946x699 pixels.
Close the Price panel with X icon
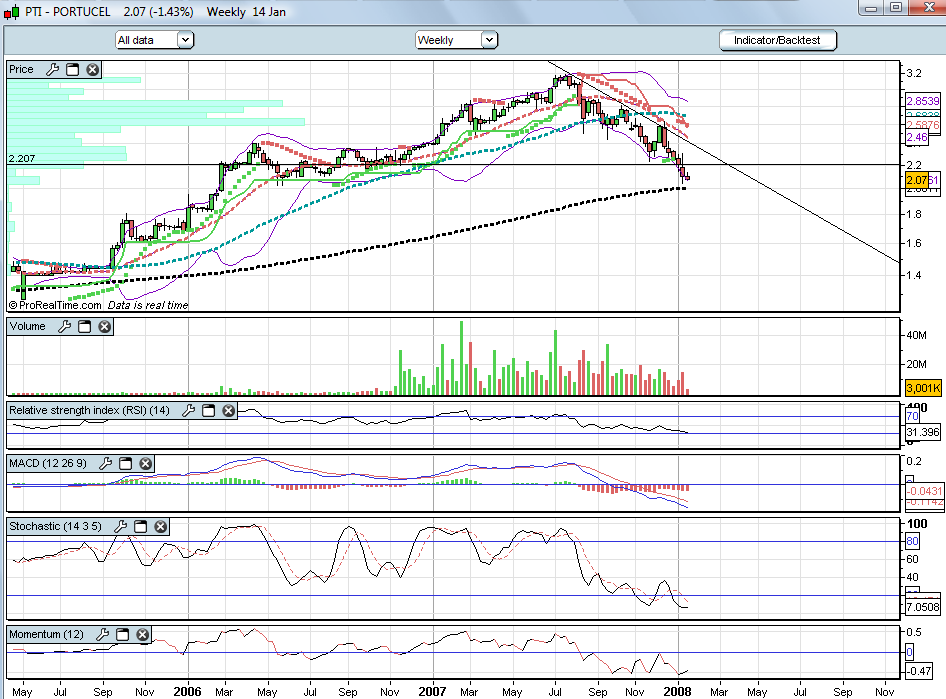click(92, 69)
